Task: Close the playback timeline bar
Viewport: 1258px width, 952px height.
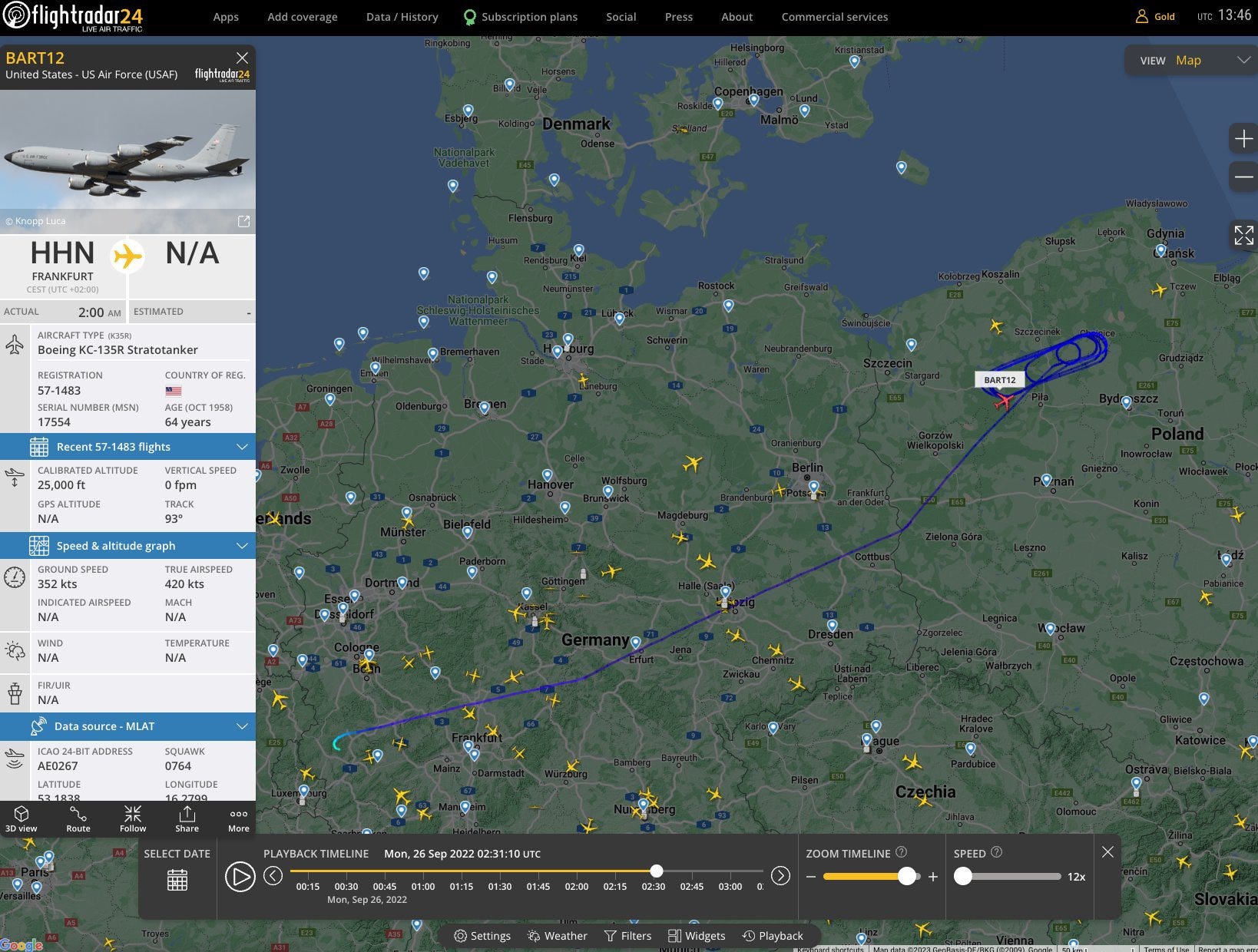Action: click(x=1107, y=852)
